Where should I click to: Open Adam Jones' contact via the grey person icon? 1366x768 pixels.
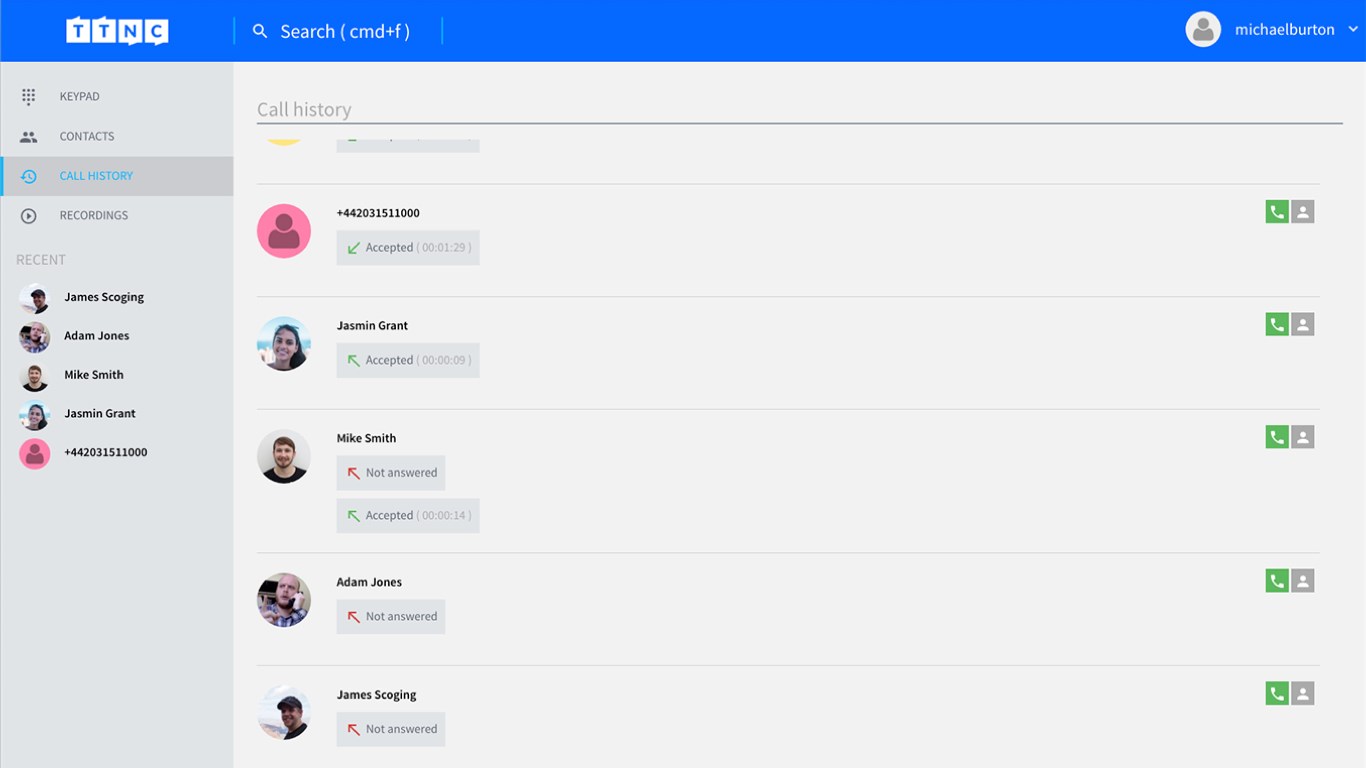[x=1302, y=581]
